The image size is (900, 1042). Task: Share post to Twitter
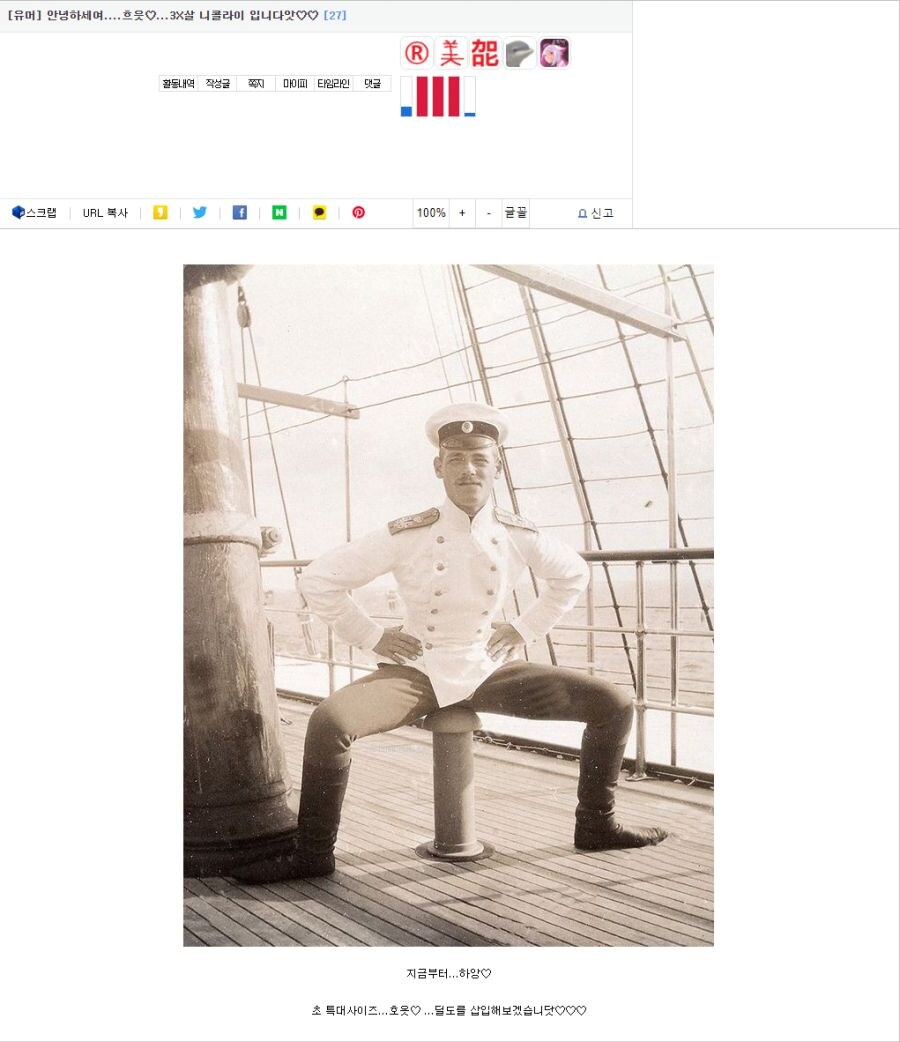pyautogui.click(x=199, y=213)
